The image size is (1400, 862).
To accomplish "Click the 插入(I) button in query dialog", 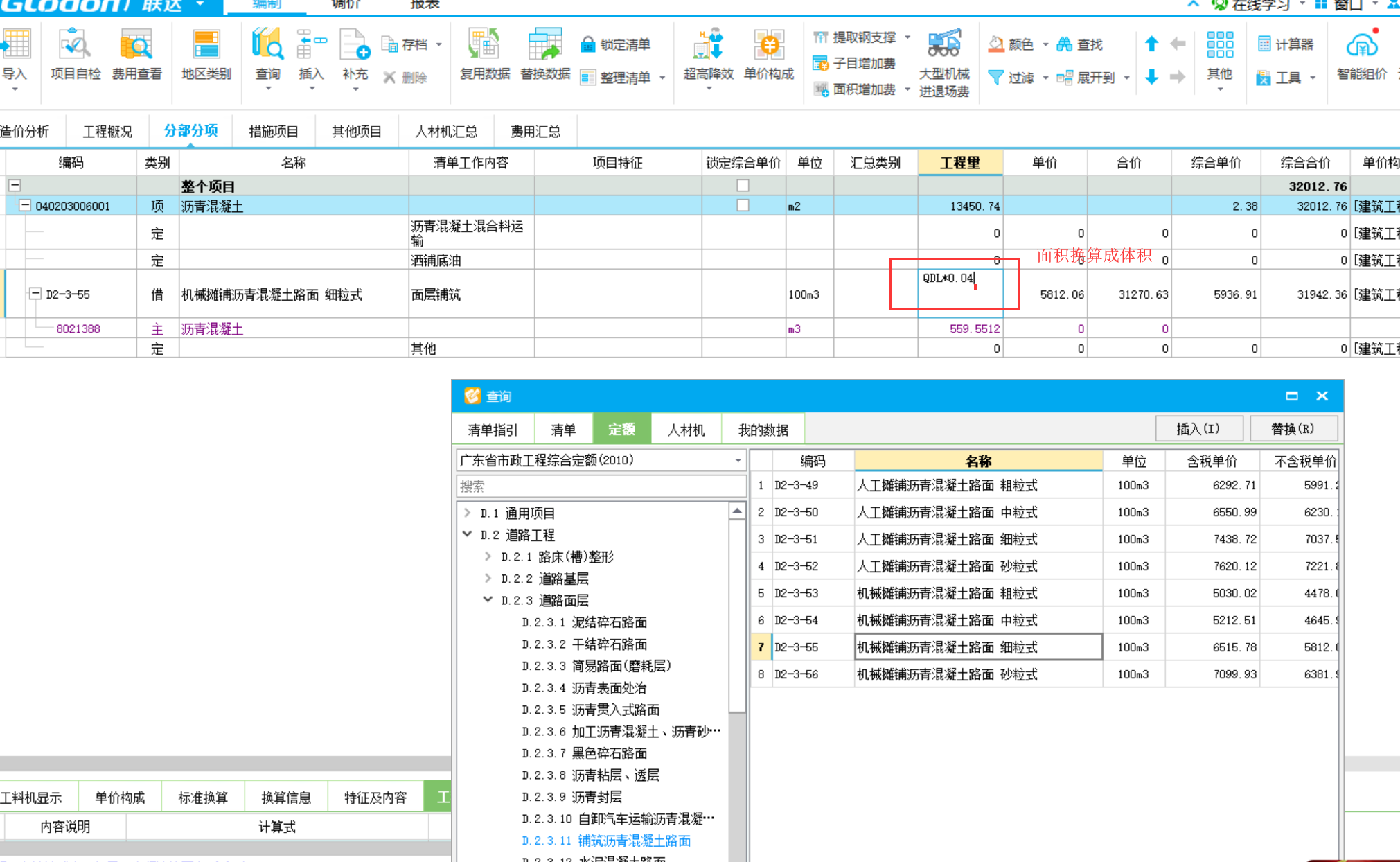I will tap(1198, 429).
